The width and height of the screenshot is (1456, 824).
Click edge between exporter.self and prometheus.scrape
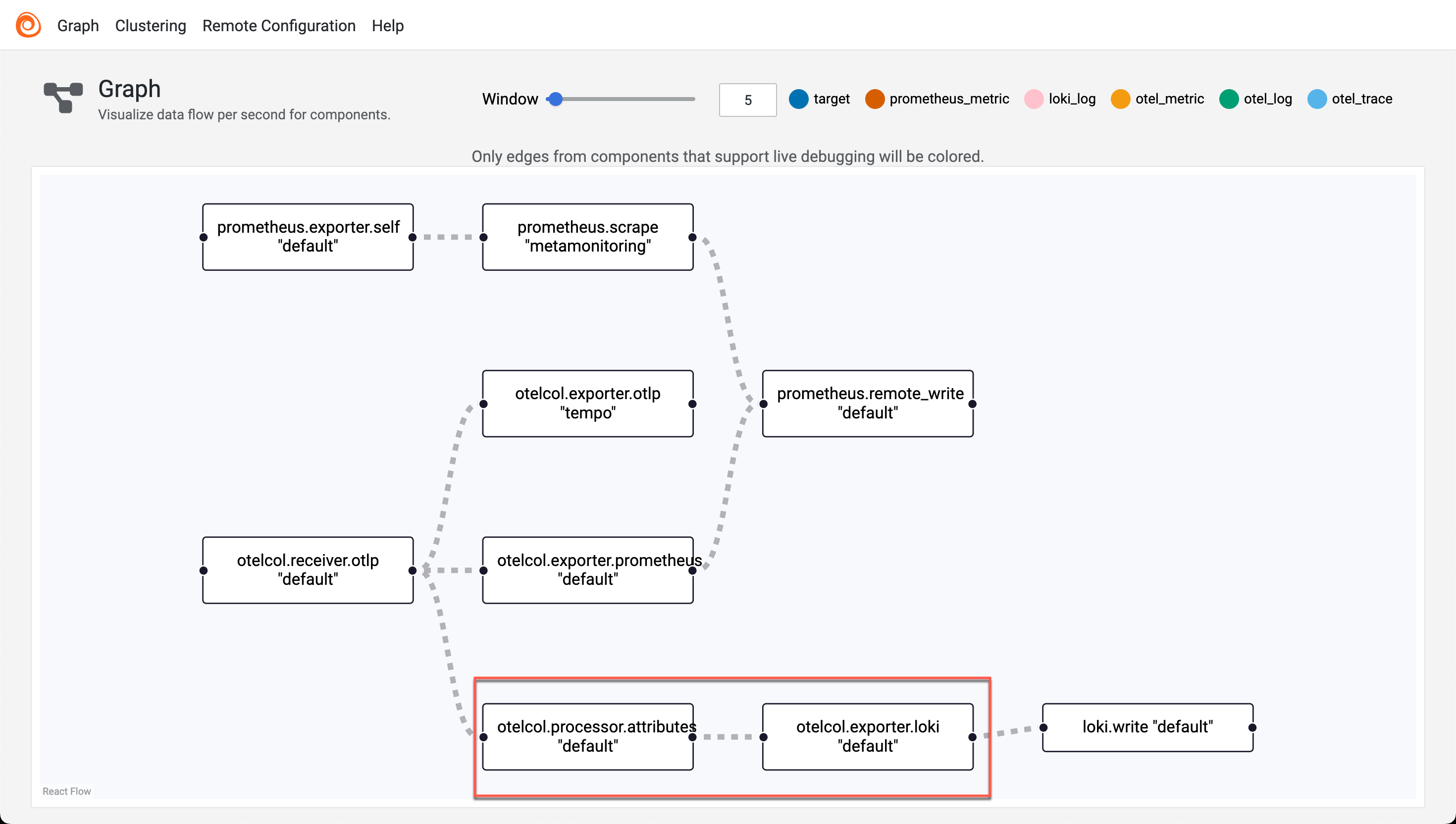448,237
